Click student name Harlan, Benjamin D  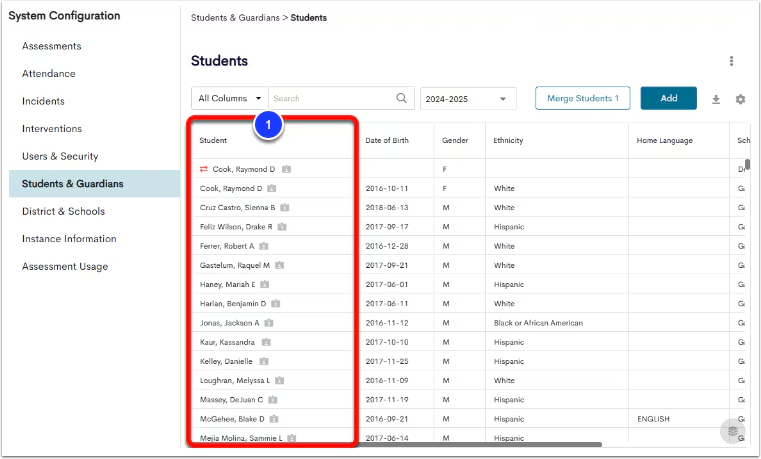coord(233,304)
